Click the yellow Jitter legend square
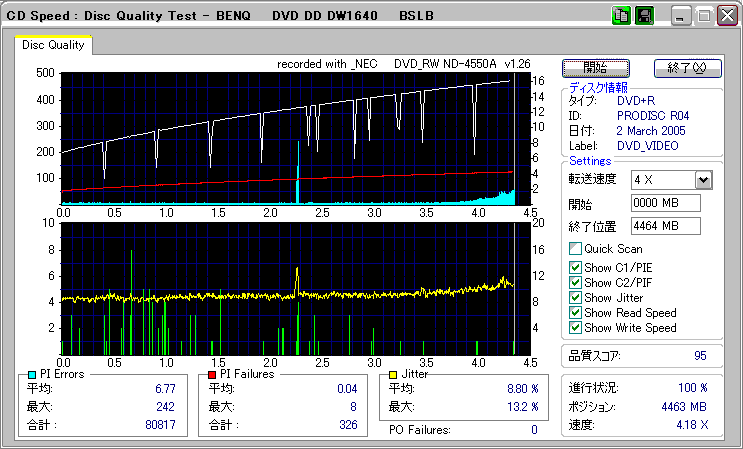The image size is (743, 449). click(395, 374)
